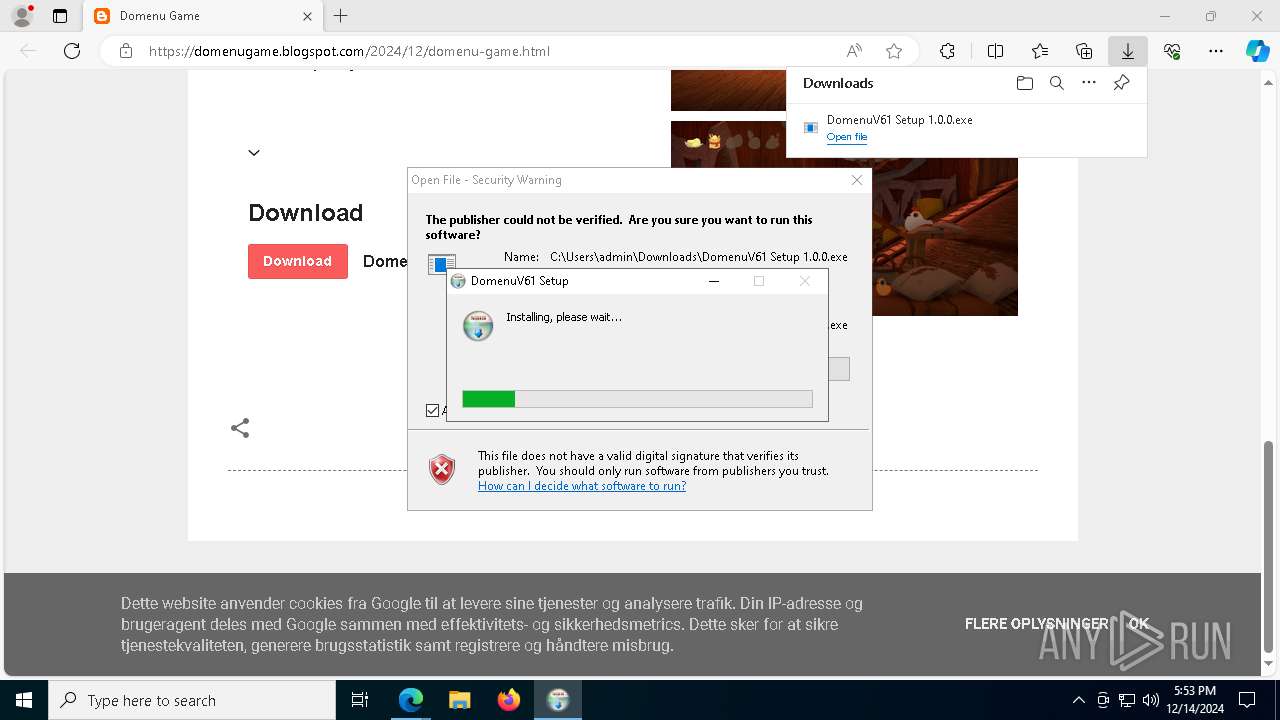Open Edge Settings and more menu

[1216, 51]
